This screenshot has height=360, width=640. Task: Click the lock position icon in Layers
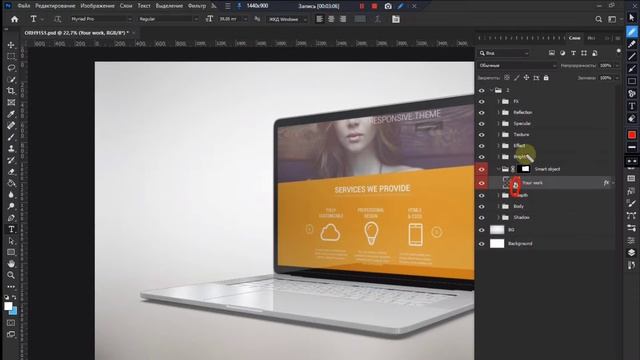pos(526,78)
